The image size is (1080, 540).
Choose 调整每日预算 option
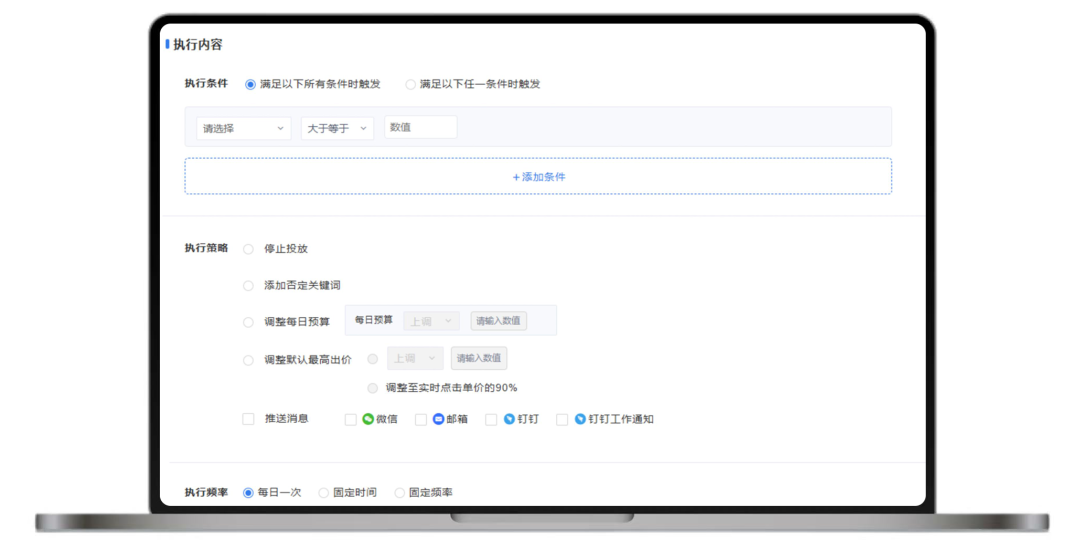coord(249,322)
